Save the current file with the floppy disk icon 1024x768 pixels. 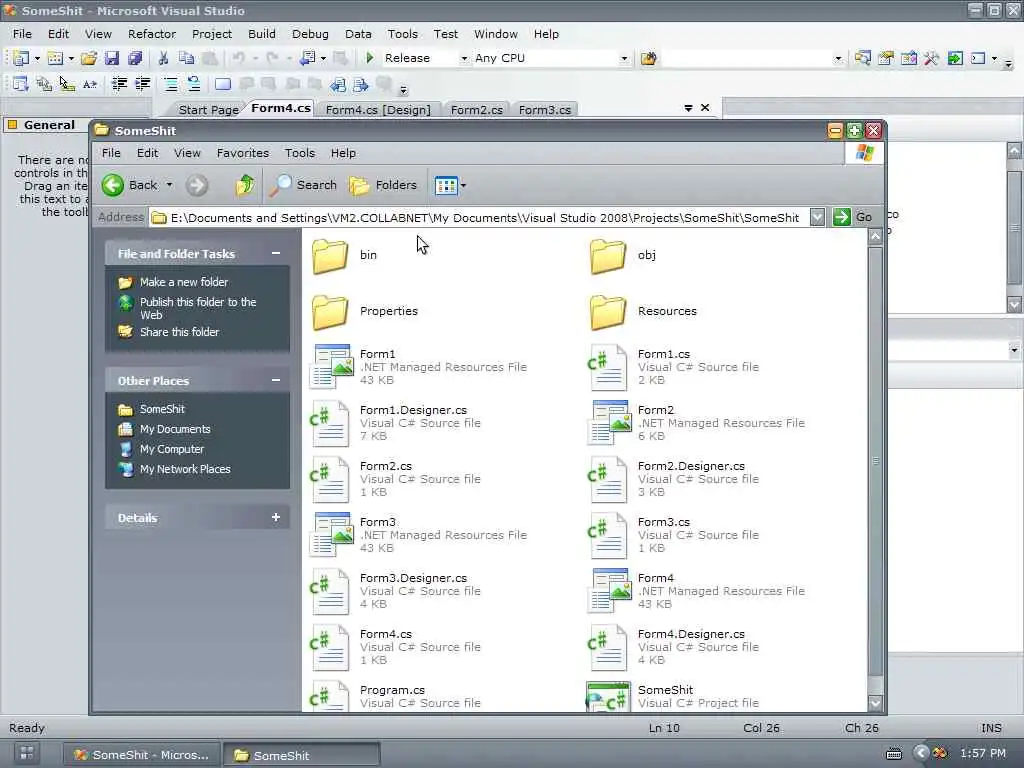(112, 58)
